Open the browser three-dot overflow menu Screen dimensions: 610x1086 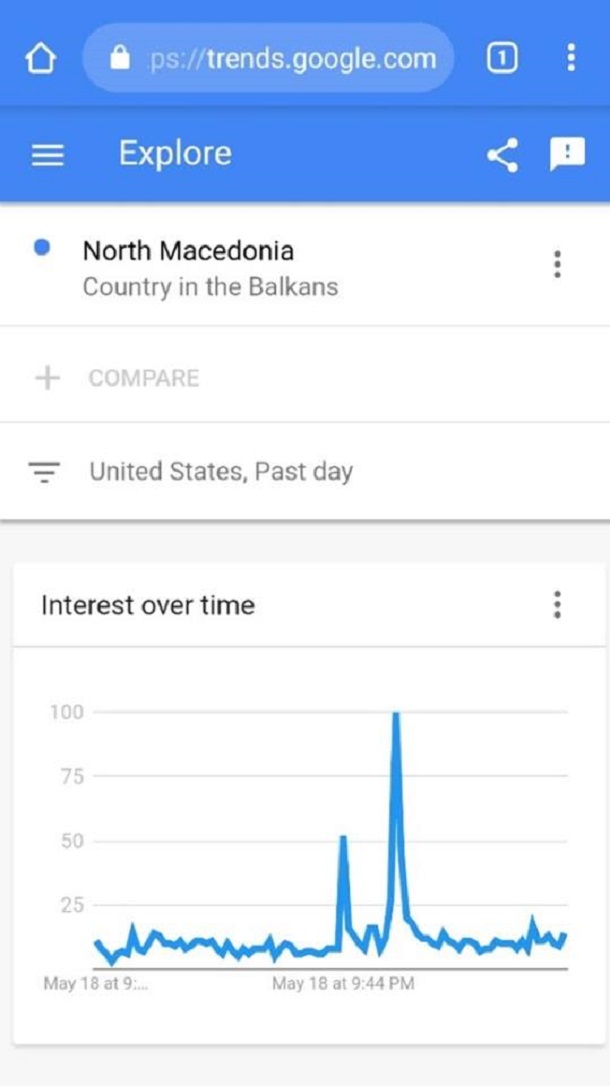pos(571,58)
